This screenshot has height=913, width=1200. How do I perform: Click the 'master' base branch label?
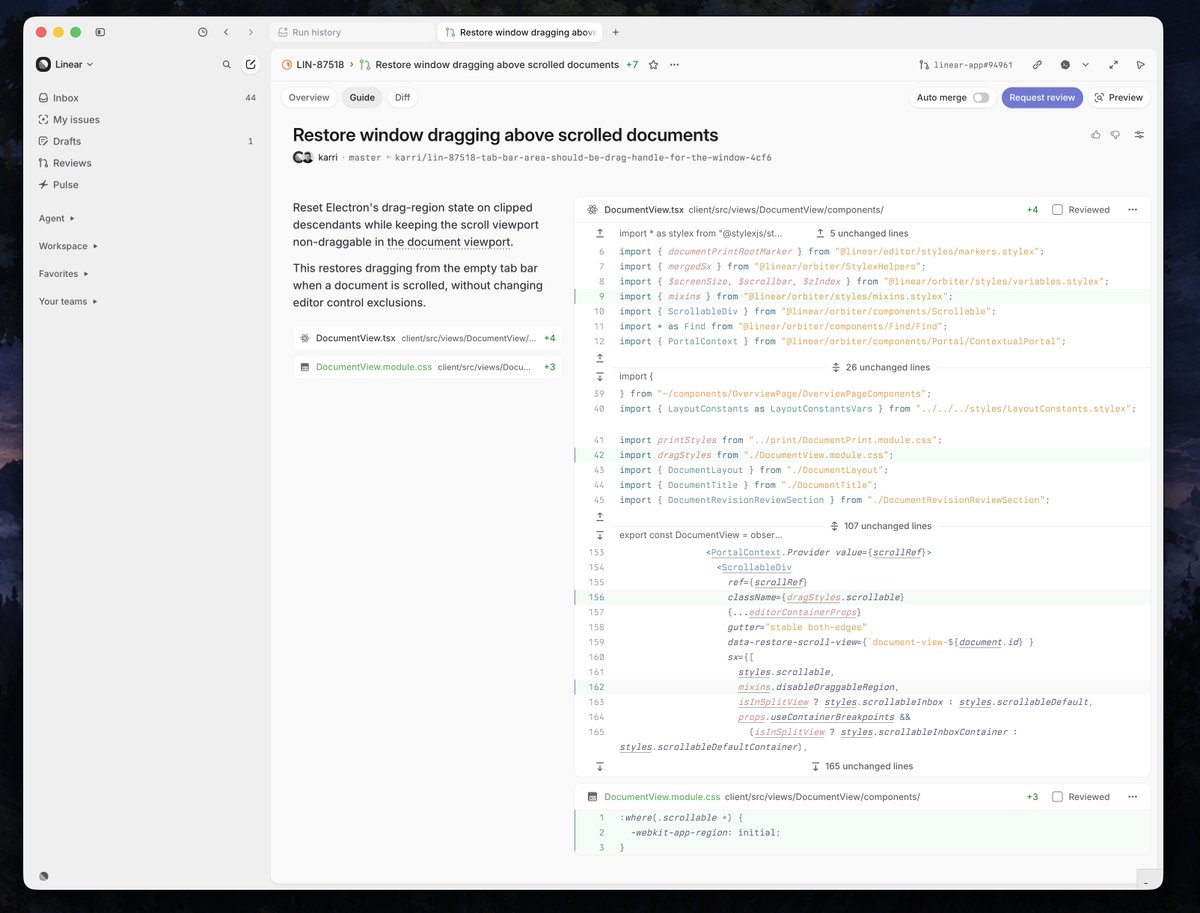[x=365, y=158]
